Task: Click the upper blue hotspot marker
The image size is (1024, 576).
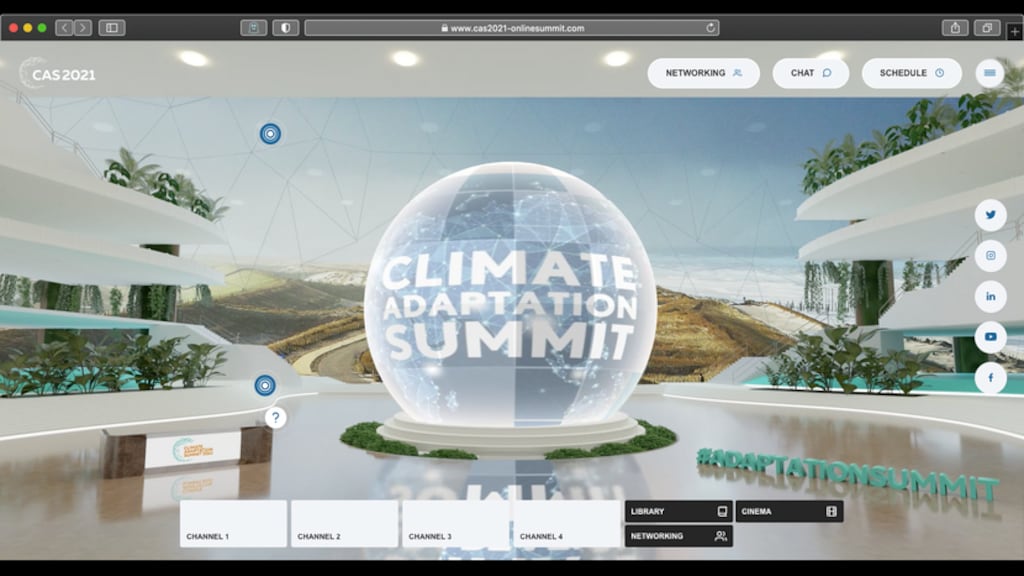Action: pyautogui.click(x=270, y=133)
